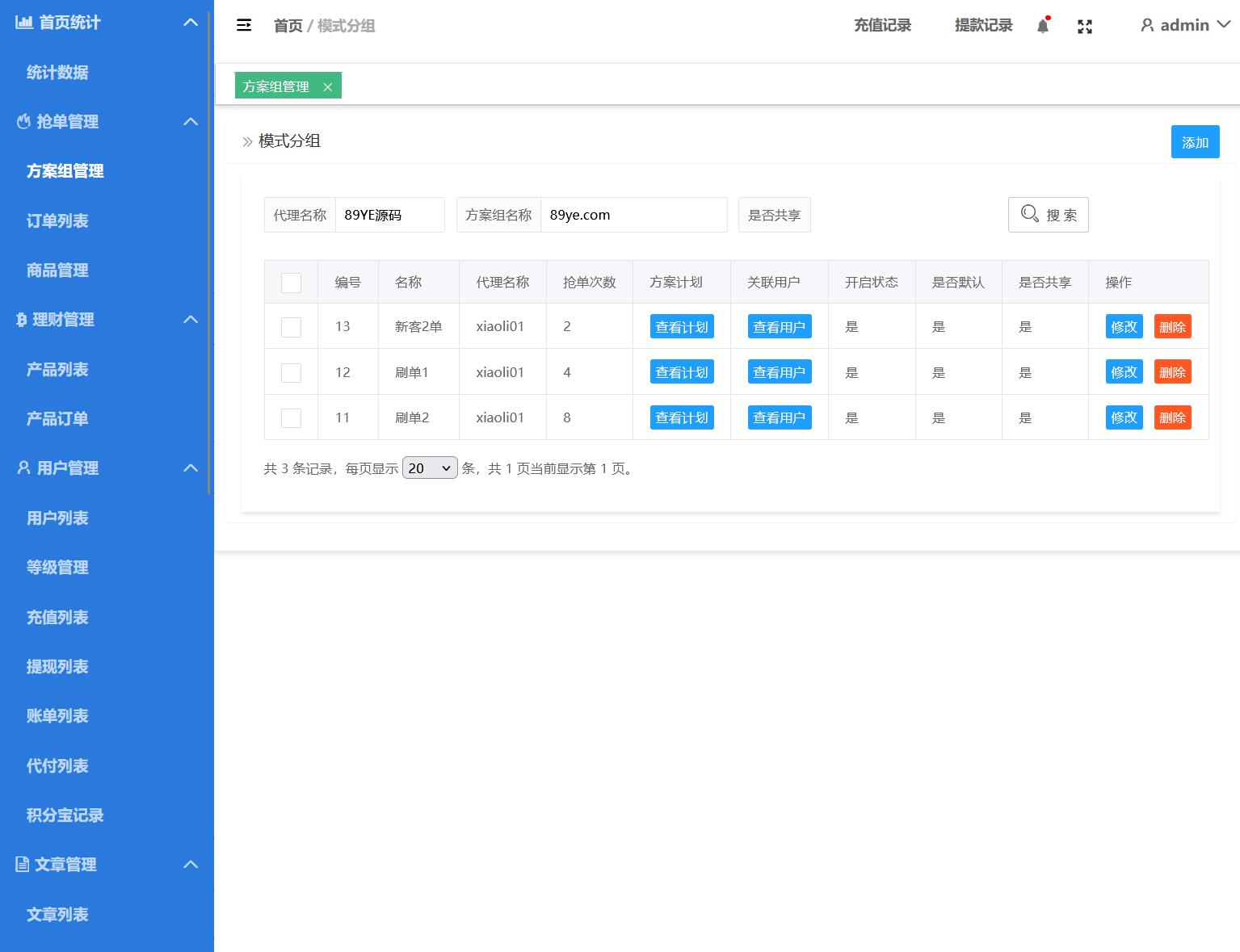Open the admin account dropdown arrow
This screenshot has width=1240, height=952.
click(x=1223, y=25)
